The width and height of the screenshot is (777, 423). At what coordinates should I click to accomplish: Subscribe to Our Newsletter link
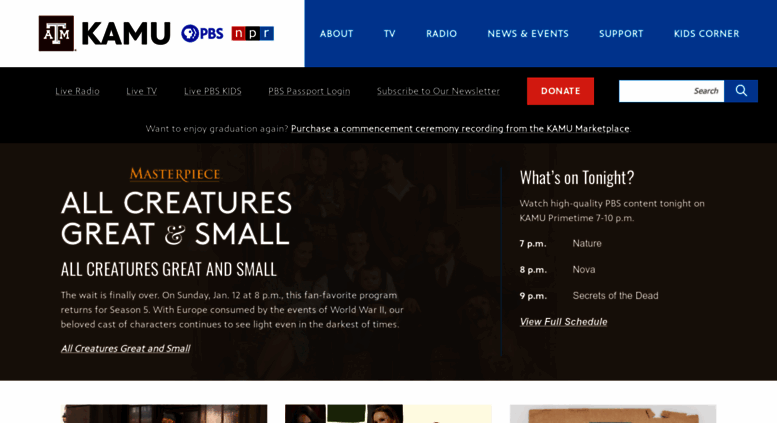tap(438, 91)
